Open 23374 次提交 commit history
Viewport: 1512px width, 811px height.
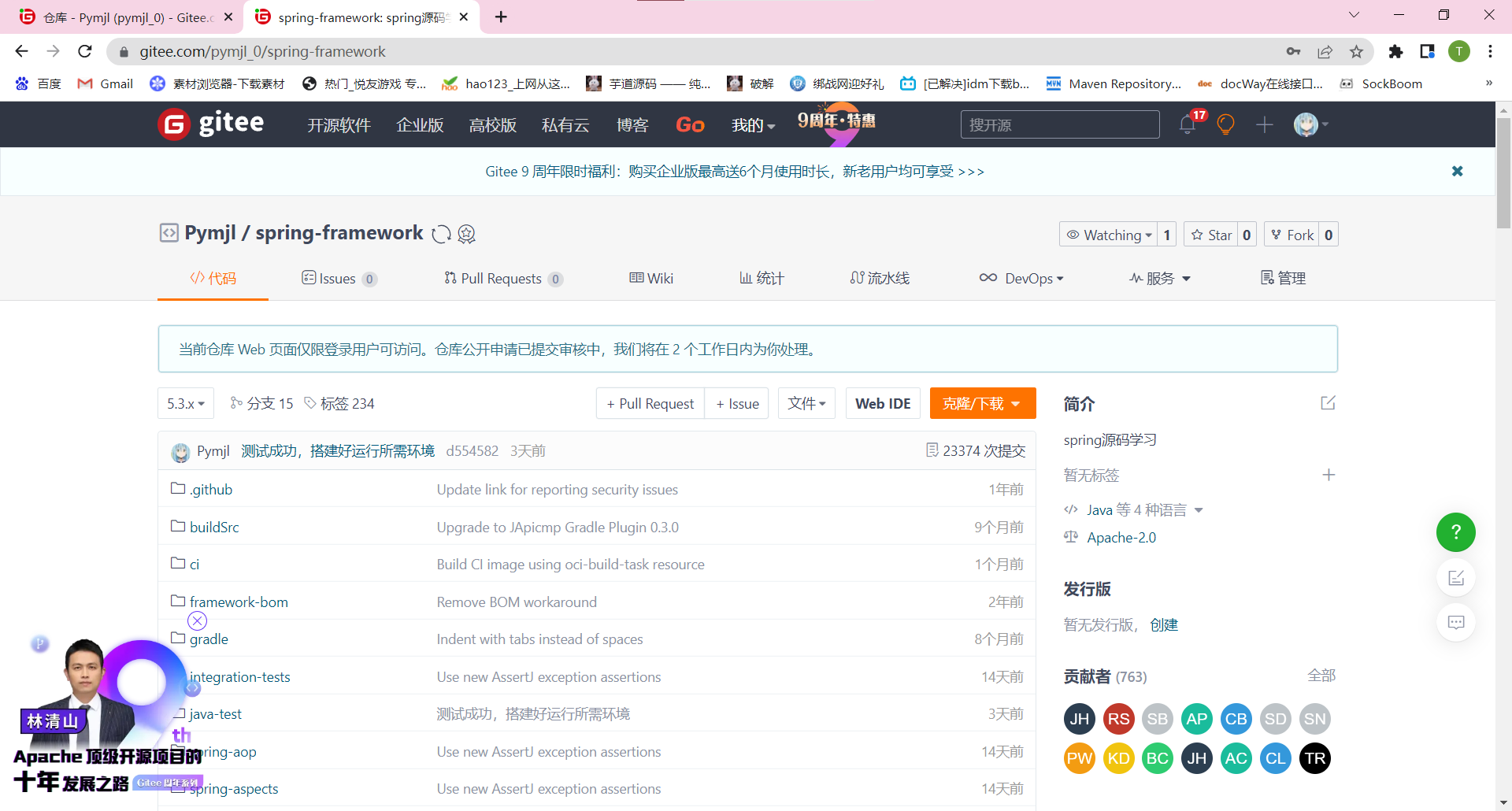pos(976,450)
